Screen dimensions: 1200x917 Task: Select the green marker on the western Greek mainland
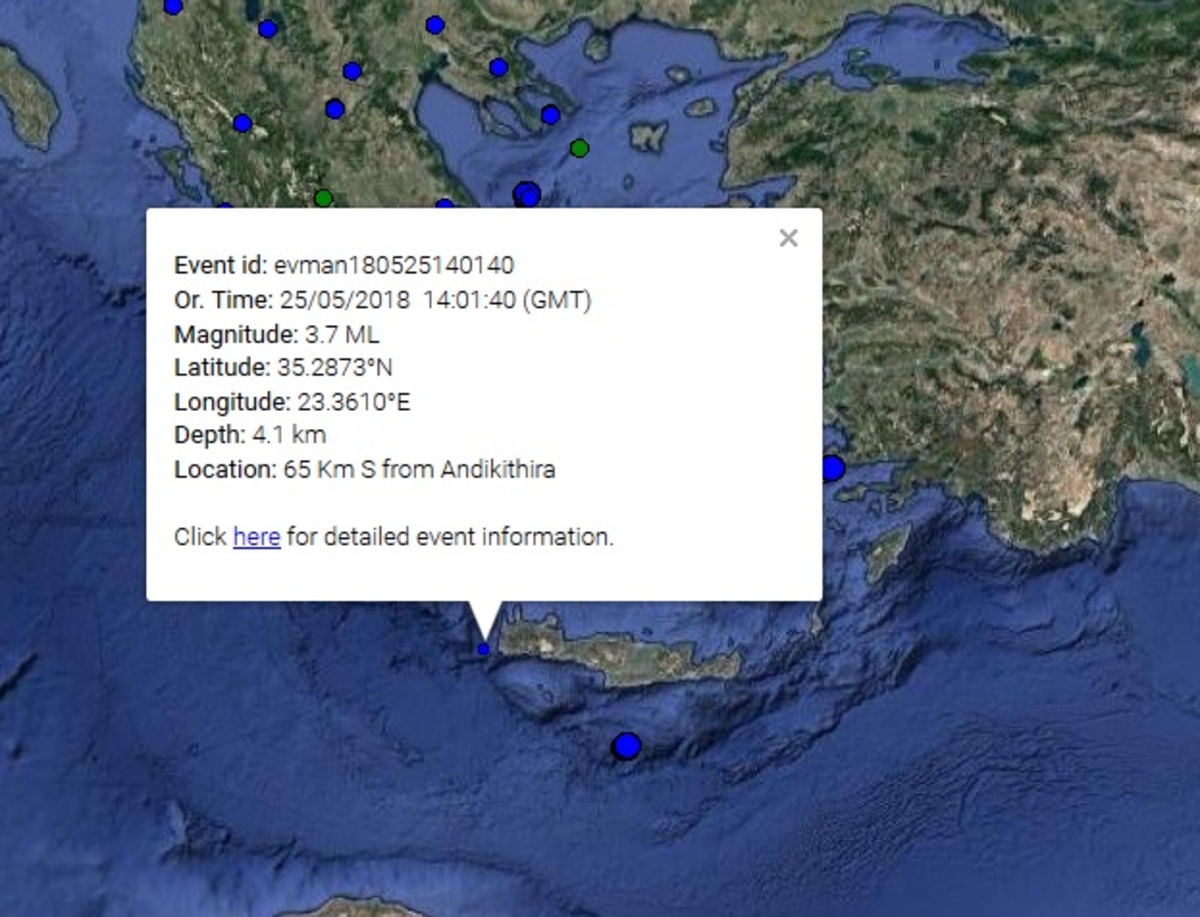click(322, 198)
